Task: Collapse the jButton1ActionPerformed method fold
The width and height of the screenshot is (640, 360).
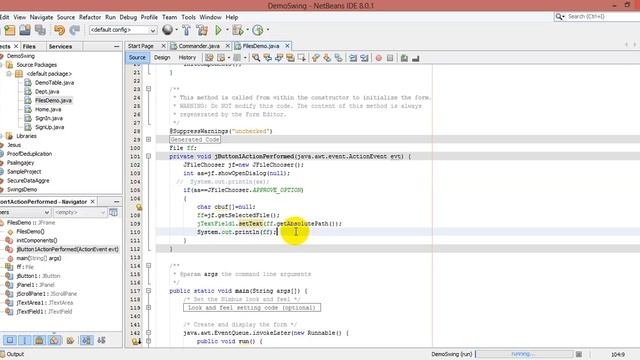Action: point(149,156)
